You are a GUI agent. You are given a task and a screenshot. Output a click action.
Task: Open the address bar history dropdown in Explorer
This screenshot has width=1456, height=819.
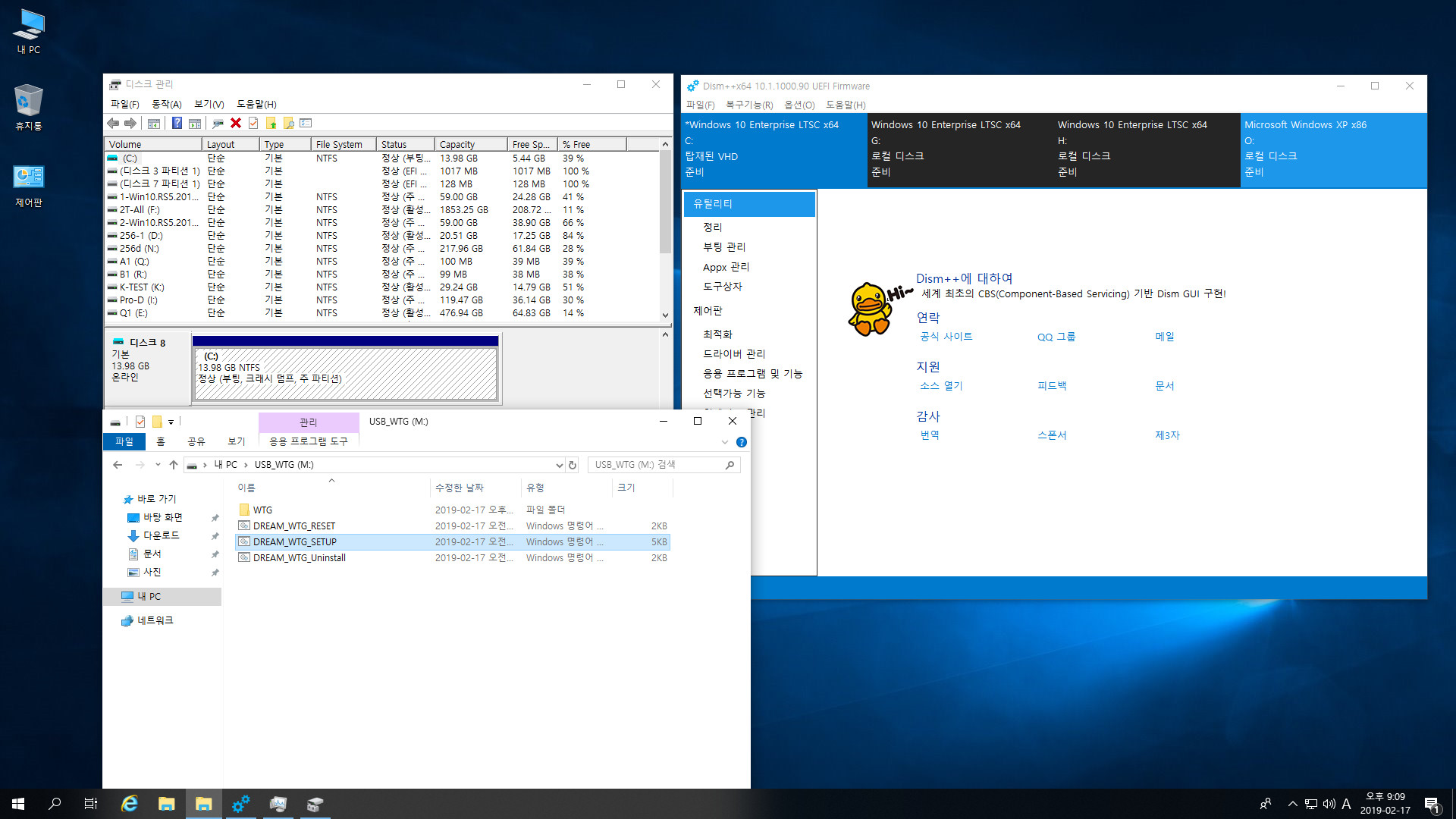(x=559, y=465)
